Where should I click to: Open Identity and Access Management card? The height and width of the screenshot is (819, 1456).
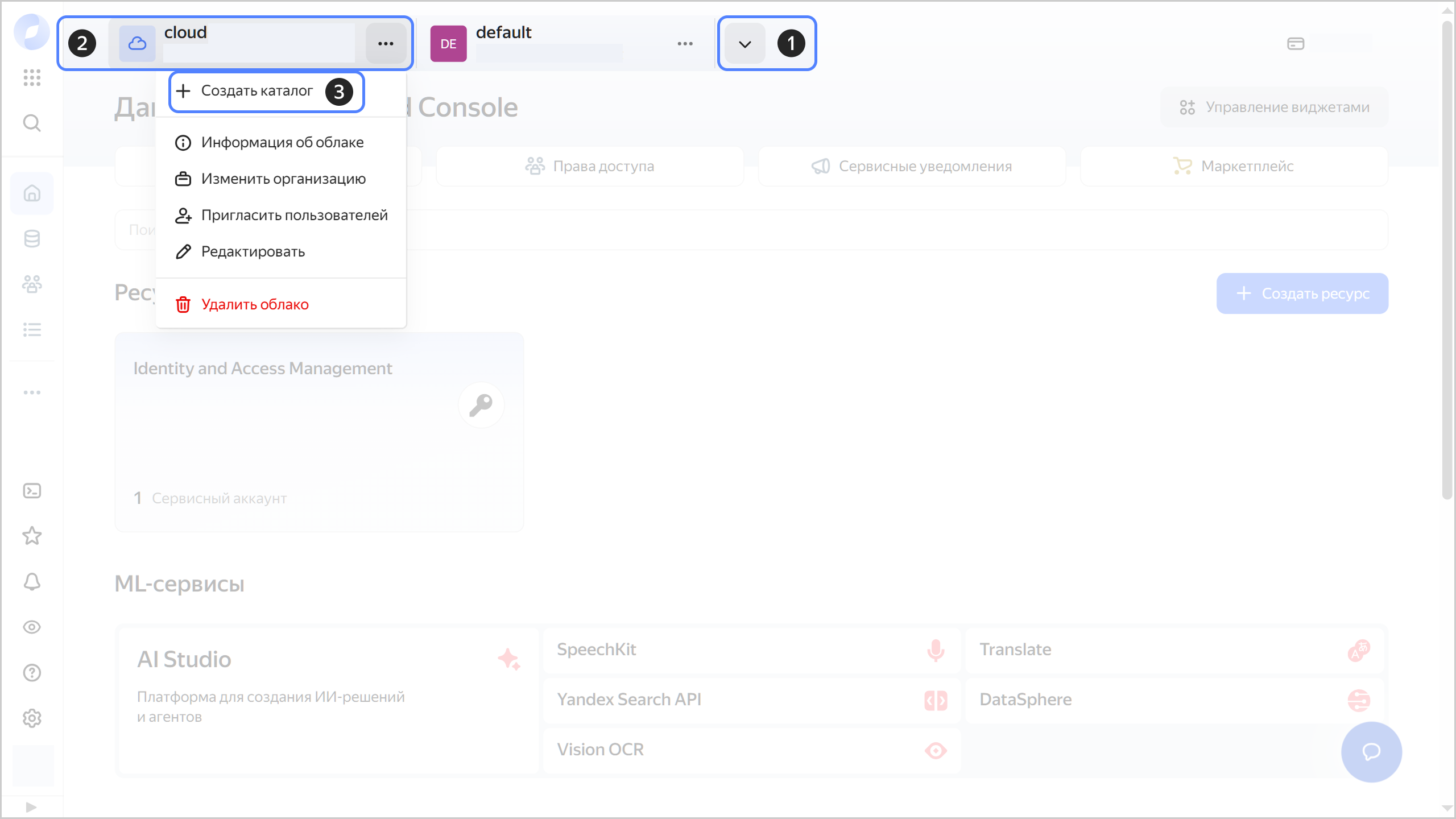[x=319, y=432]
